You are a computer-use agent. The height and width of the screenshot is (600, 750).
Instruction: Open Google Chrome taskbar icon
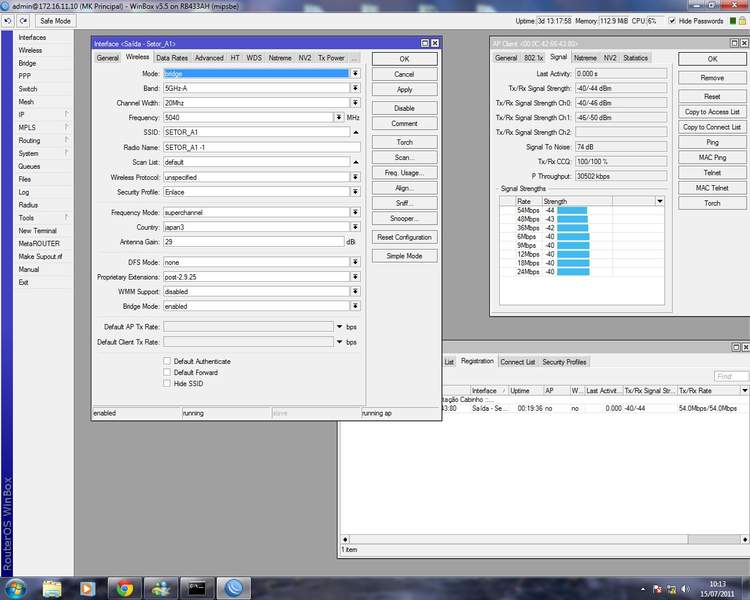(125, 589)
